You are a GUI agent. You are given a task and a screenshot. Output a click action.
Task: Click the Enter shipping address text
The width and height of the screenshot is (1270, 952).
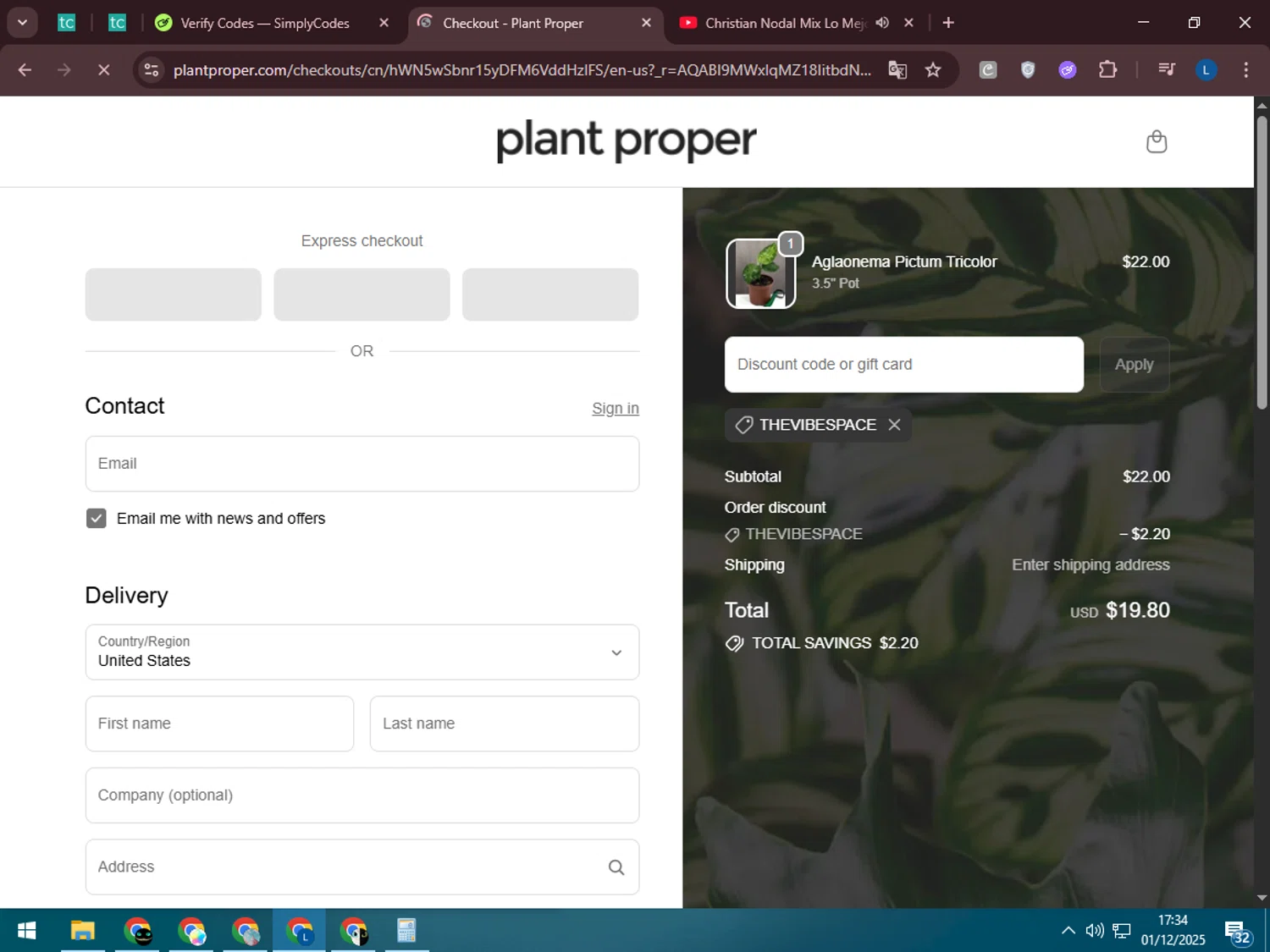point(1091,565)
